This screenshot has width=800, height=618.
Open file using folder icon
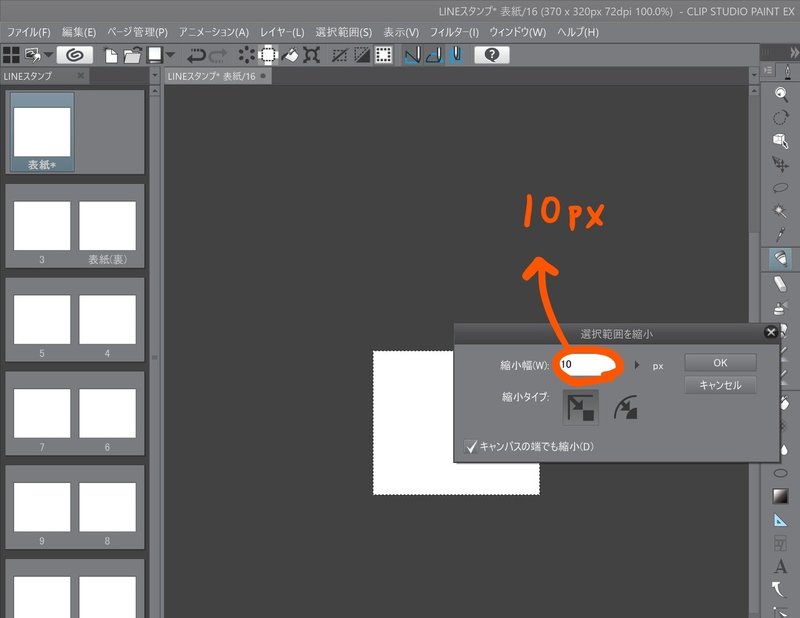132,55
